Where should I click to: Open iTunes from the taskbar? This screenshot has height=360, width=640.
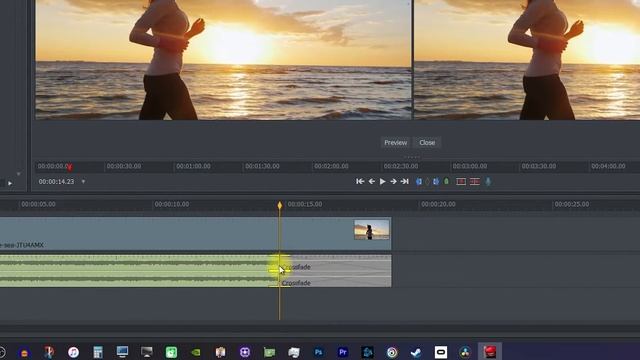[73, 352]
